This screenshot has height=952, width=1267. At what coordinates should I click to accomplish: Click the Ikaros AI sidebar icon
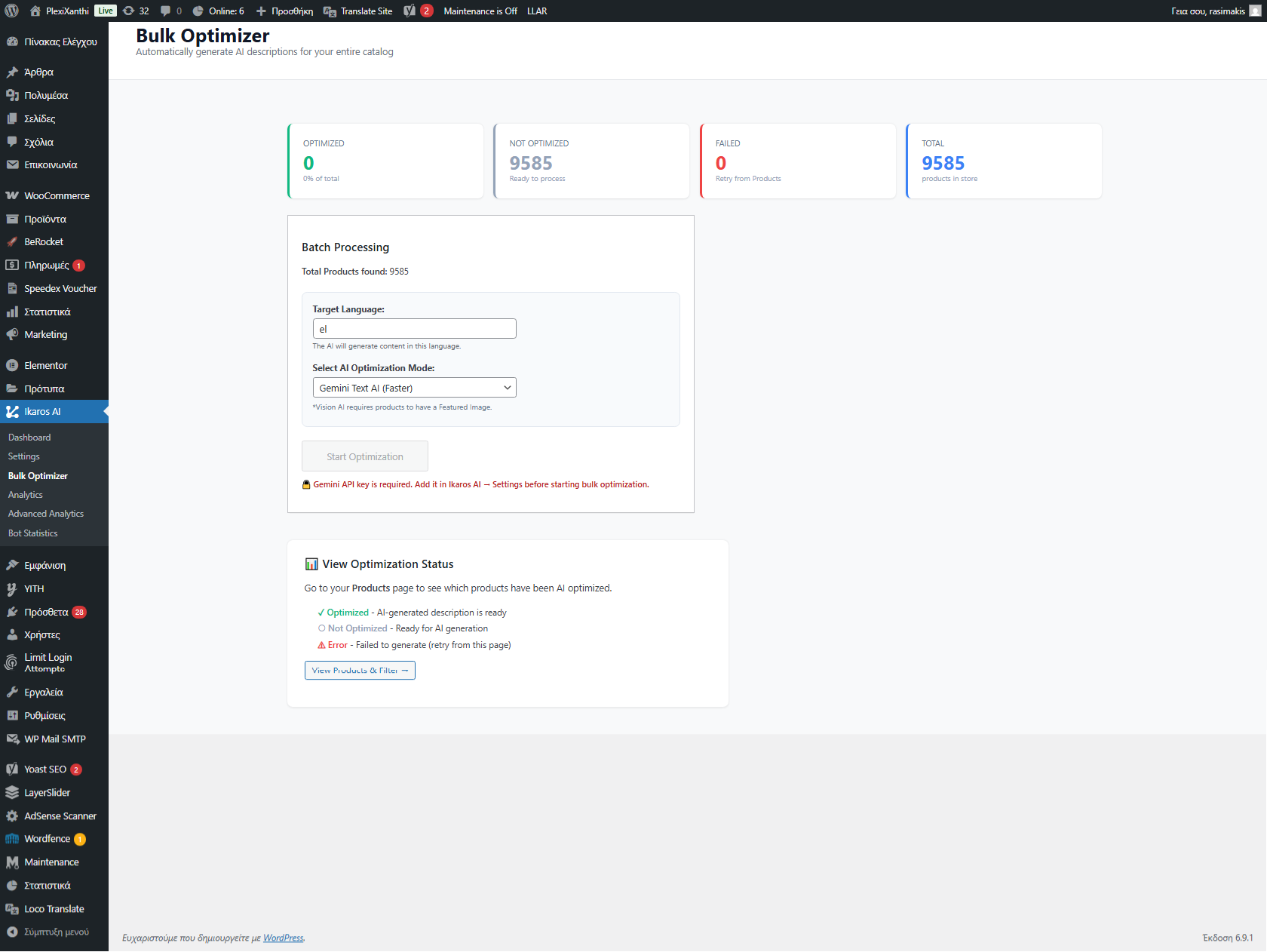(12, 411)
